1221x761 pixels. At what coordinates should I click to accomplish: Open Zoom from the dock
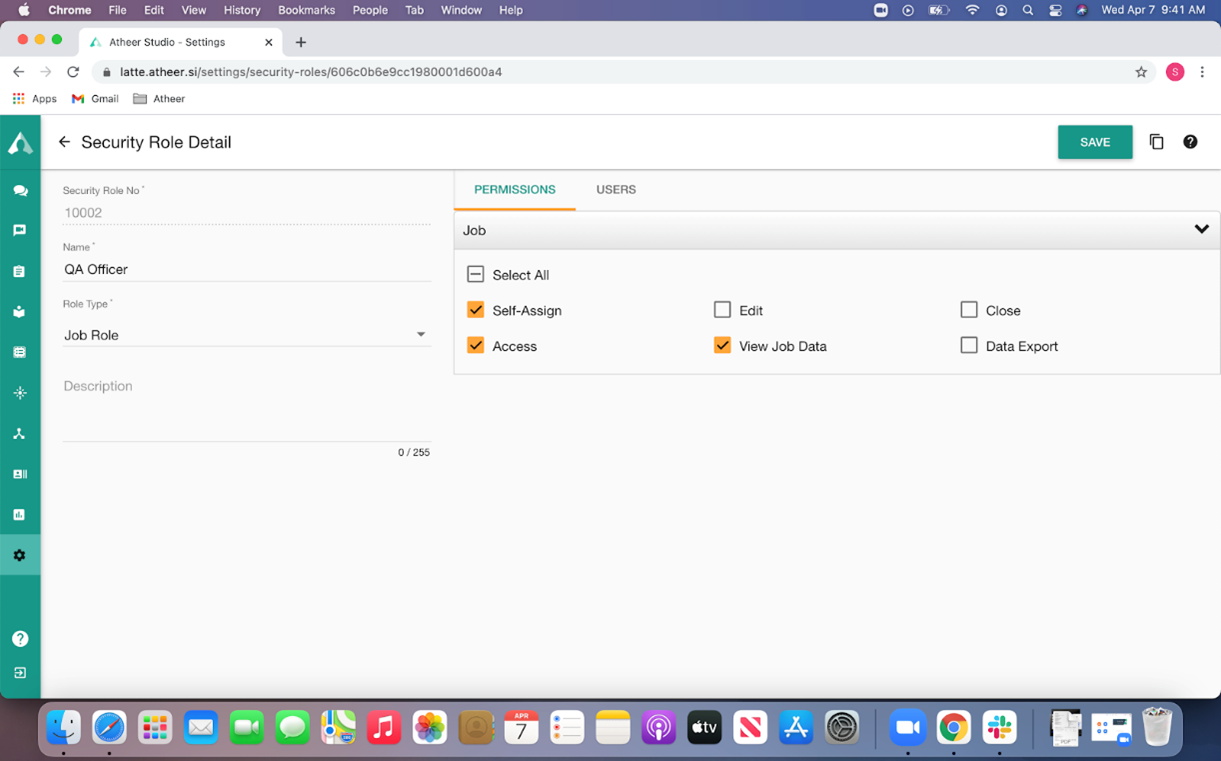(908, 727)
